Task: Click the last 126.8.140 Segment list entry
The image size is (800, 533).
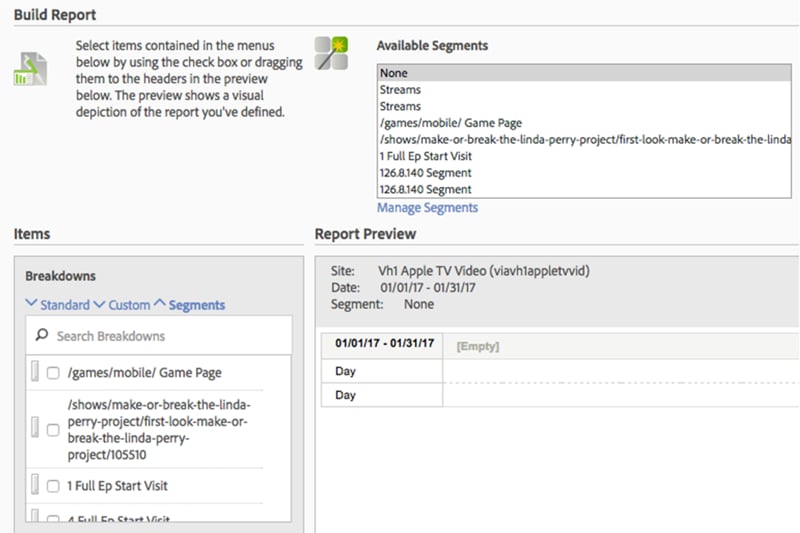Action: (x=584, y=189)
